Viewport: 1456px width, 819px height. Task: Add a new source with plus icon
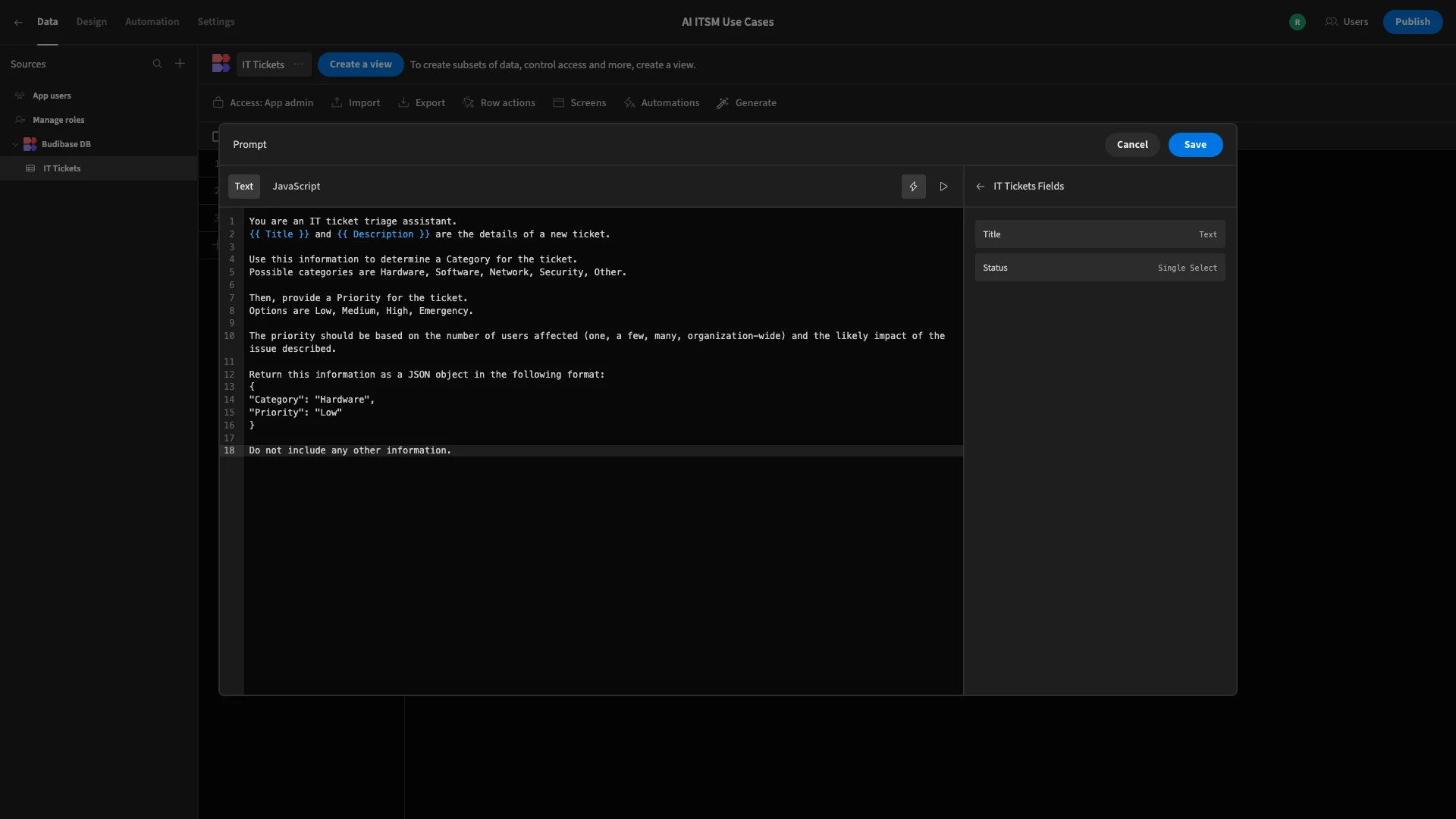pos(180,64)
